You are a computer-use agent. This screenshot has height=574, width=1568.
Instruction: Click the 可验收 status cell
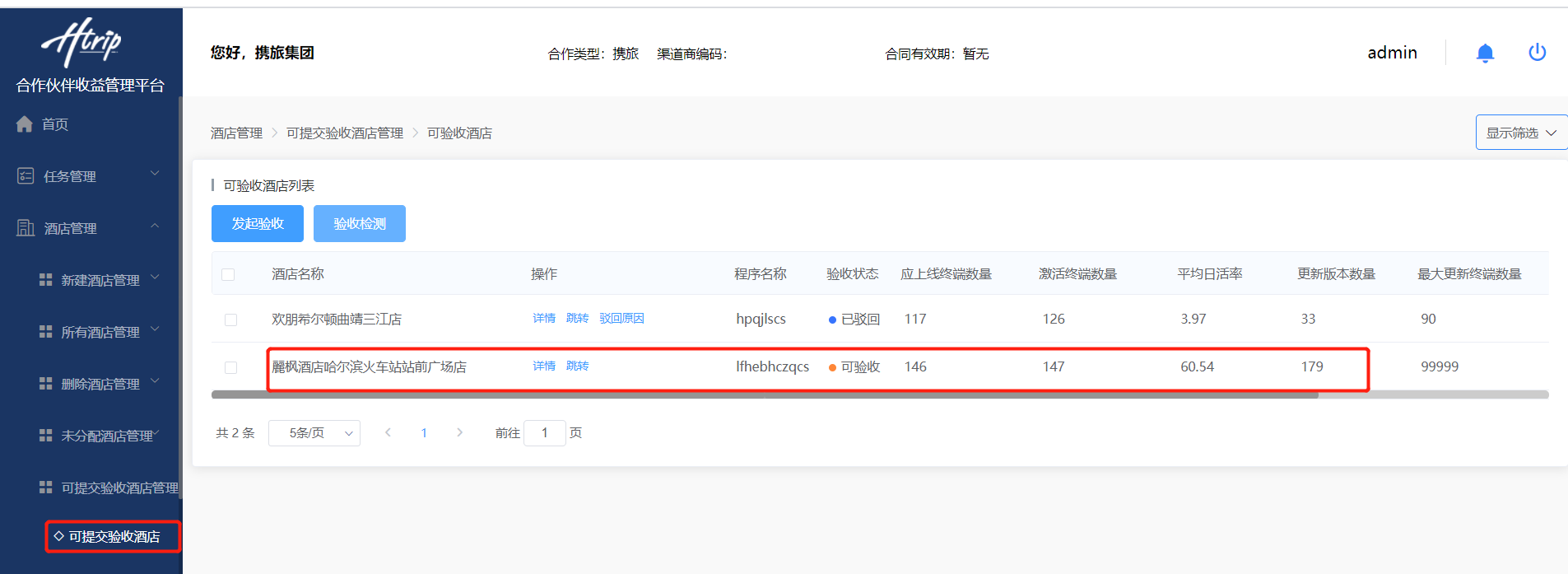(854, 366)
